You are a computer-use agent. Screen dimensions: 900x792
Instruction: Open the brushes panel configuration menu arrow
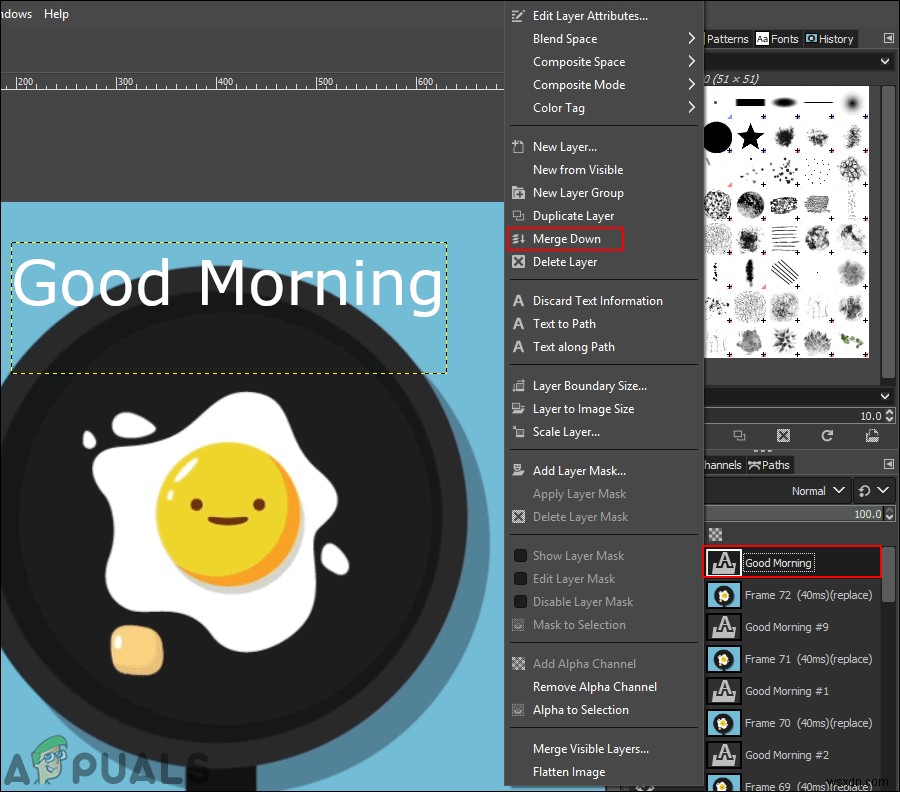click(x=888, y=39)
